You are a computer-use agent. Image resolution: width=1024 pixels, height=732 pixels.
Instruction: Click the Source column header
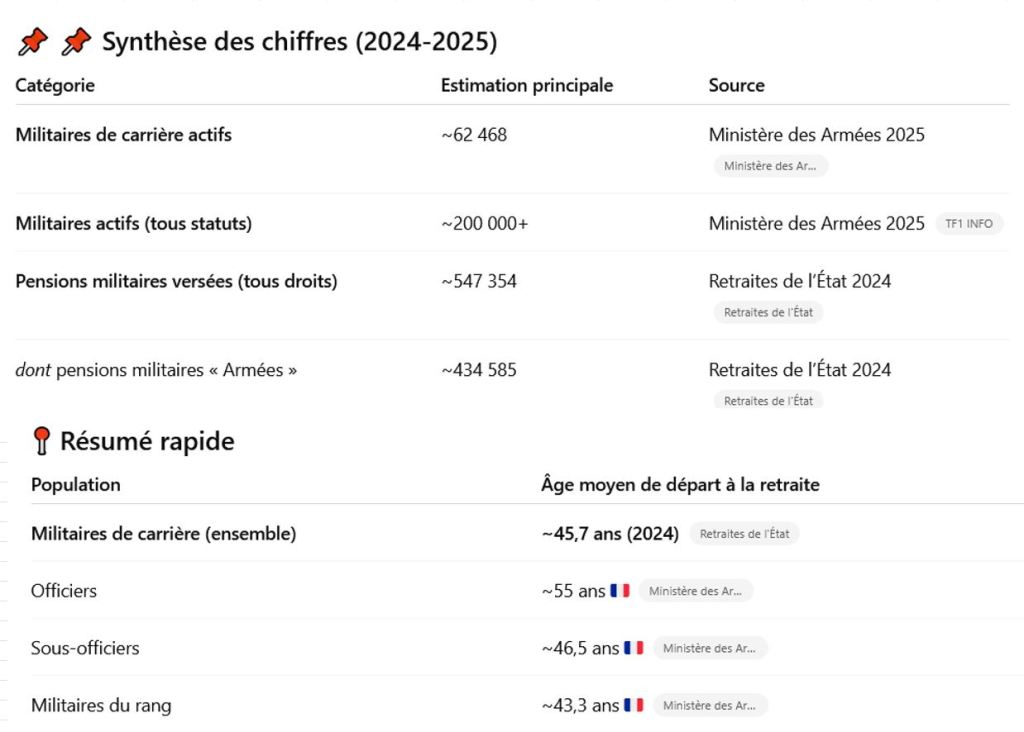tap(736, 85)
